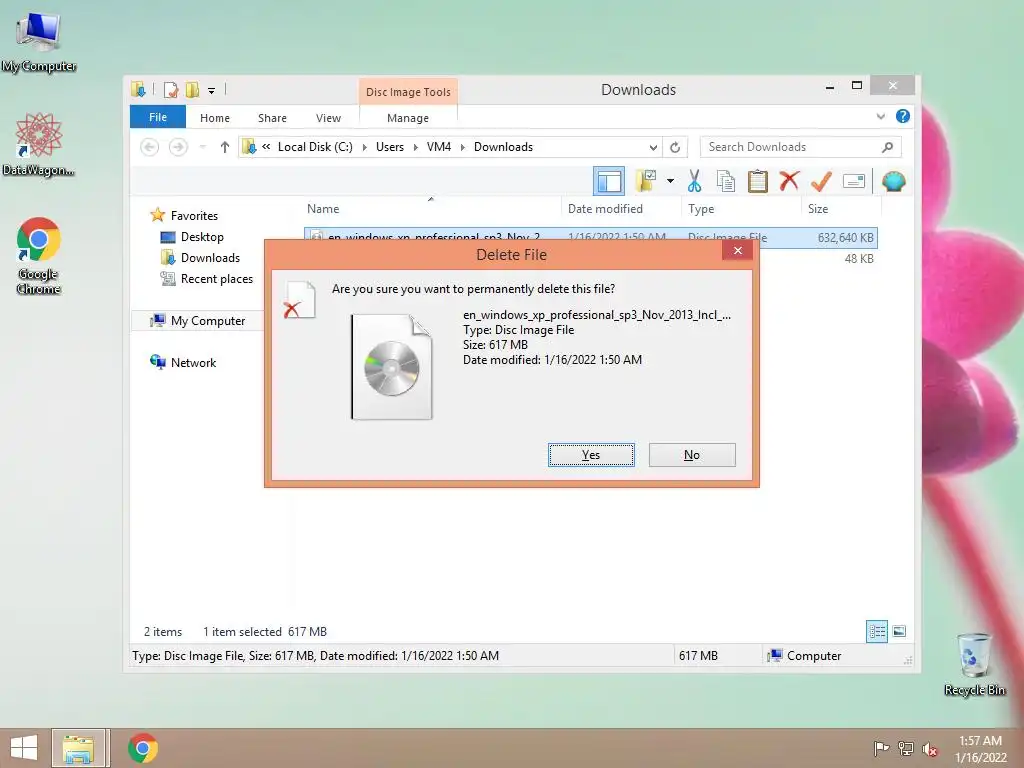The image size is (1024, 768).
Task: Close the Delete File dialog
Action: 737,251
